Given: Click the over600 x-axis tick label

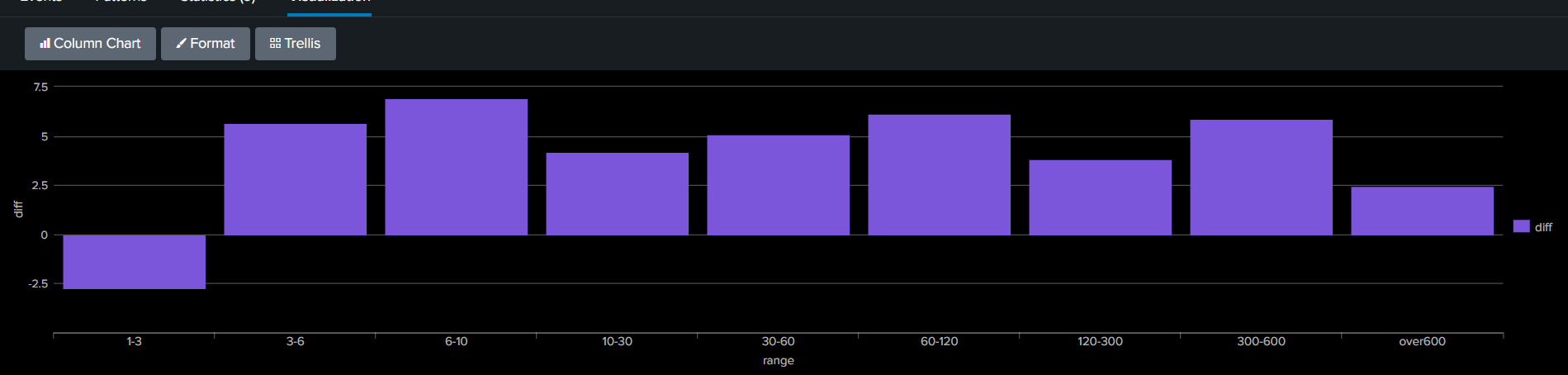Looking at the screenshot, I should pos(1422,341).
